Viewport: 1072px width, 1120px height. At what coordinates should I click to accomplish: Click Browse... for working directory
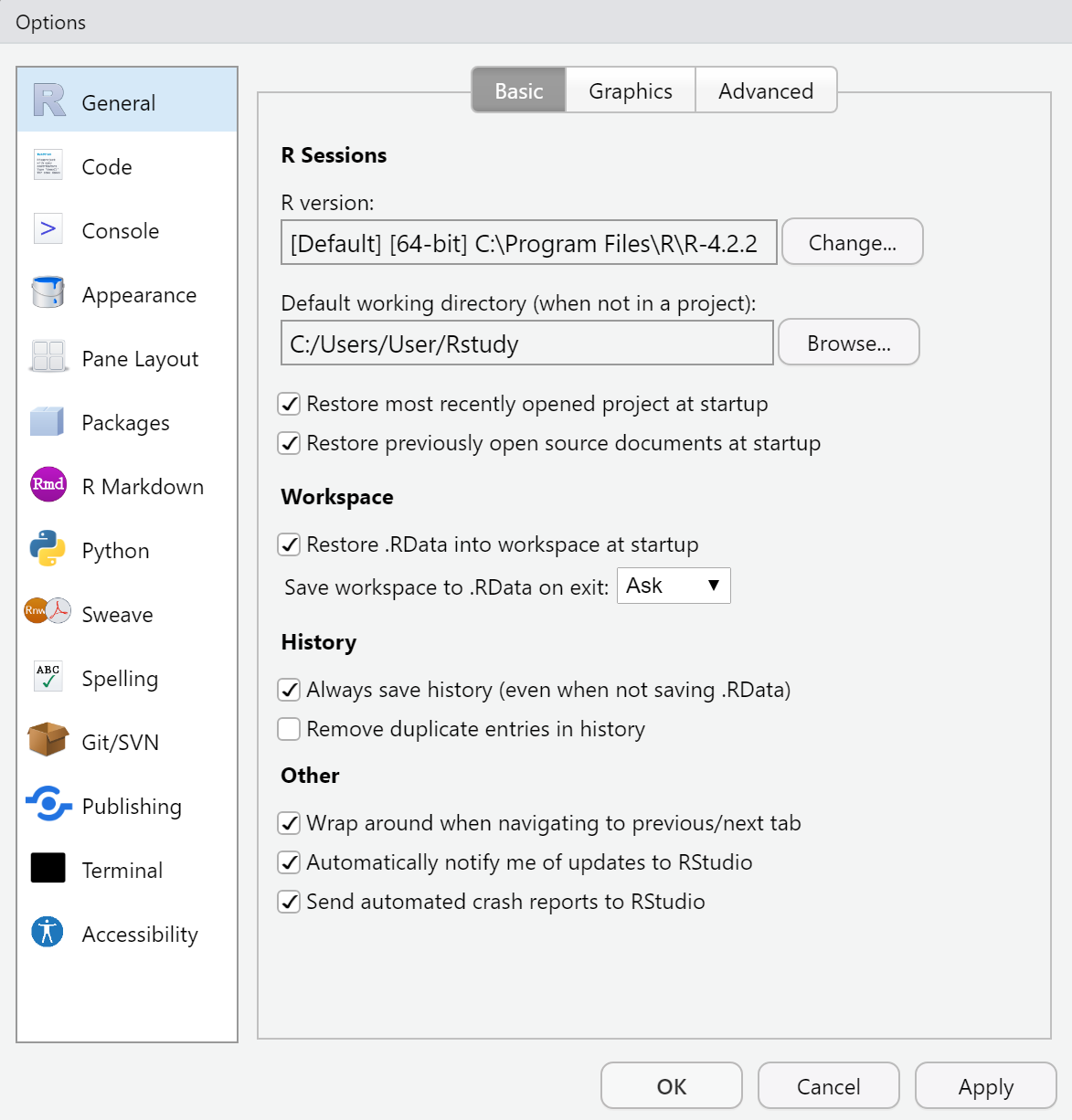(x=849, y=343)
